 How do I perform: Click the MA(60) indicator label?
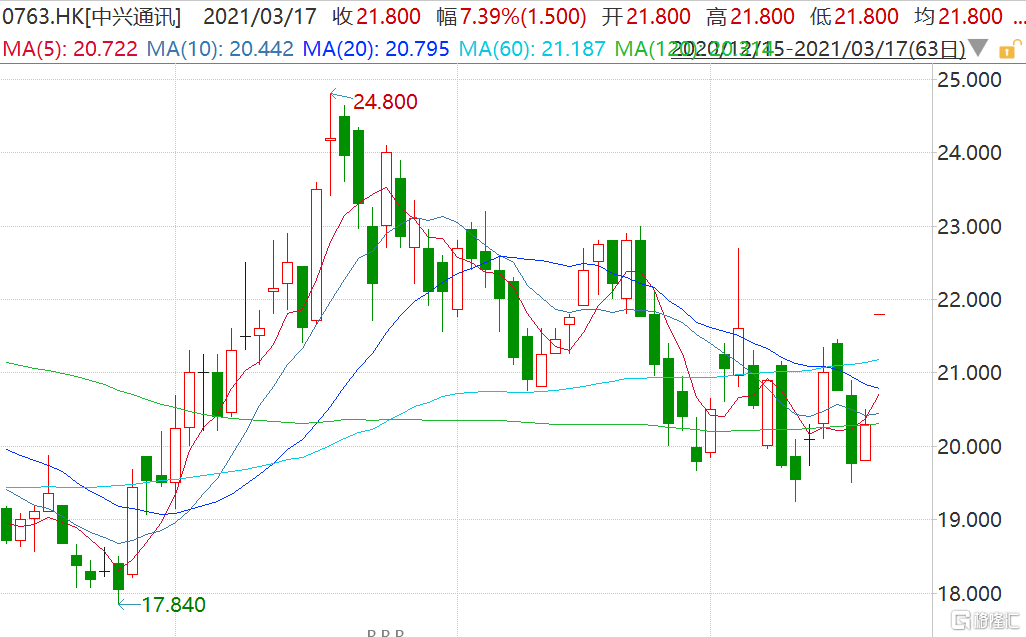(534, 48)
